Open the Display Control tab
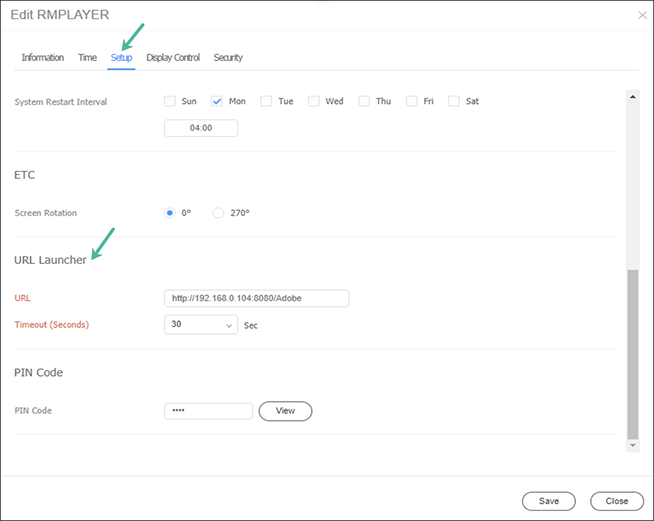The image size is (654, 521). click(173, 58)
